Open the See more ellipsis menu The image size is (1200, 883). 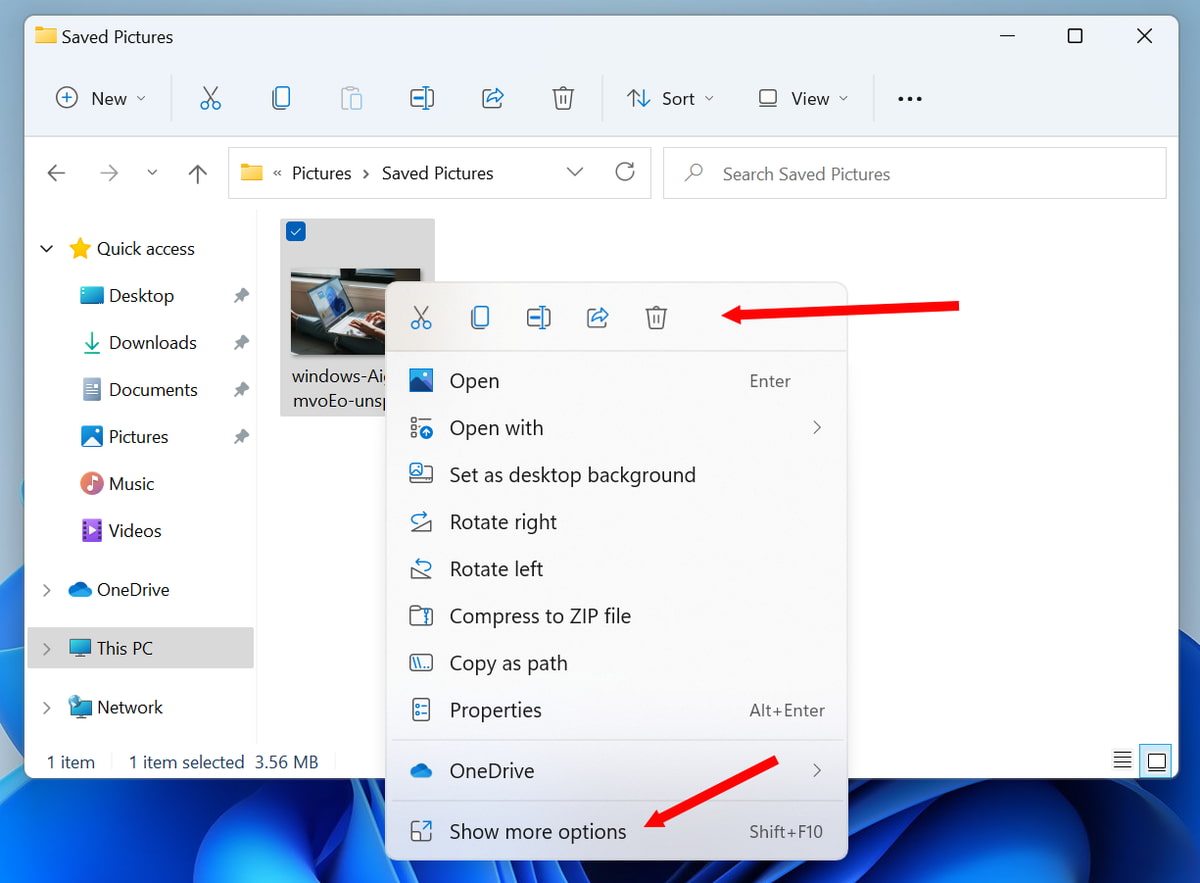[x=909, y=99]
